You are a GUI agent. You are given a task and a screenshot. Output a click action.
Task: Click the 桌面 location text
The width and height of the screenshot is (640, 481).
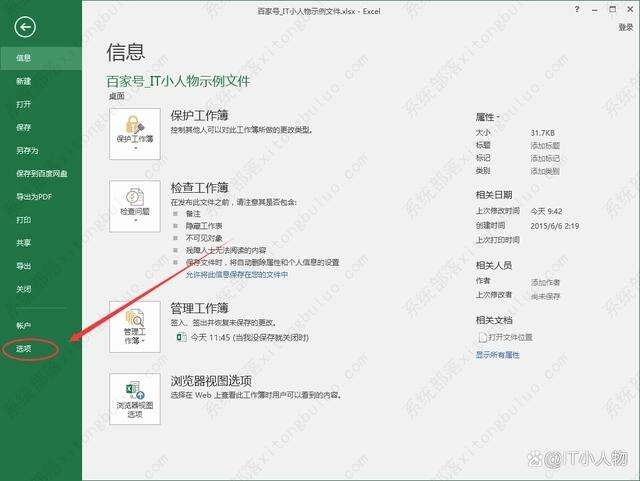click(116, 96)
